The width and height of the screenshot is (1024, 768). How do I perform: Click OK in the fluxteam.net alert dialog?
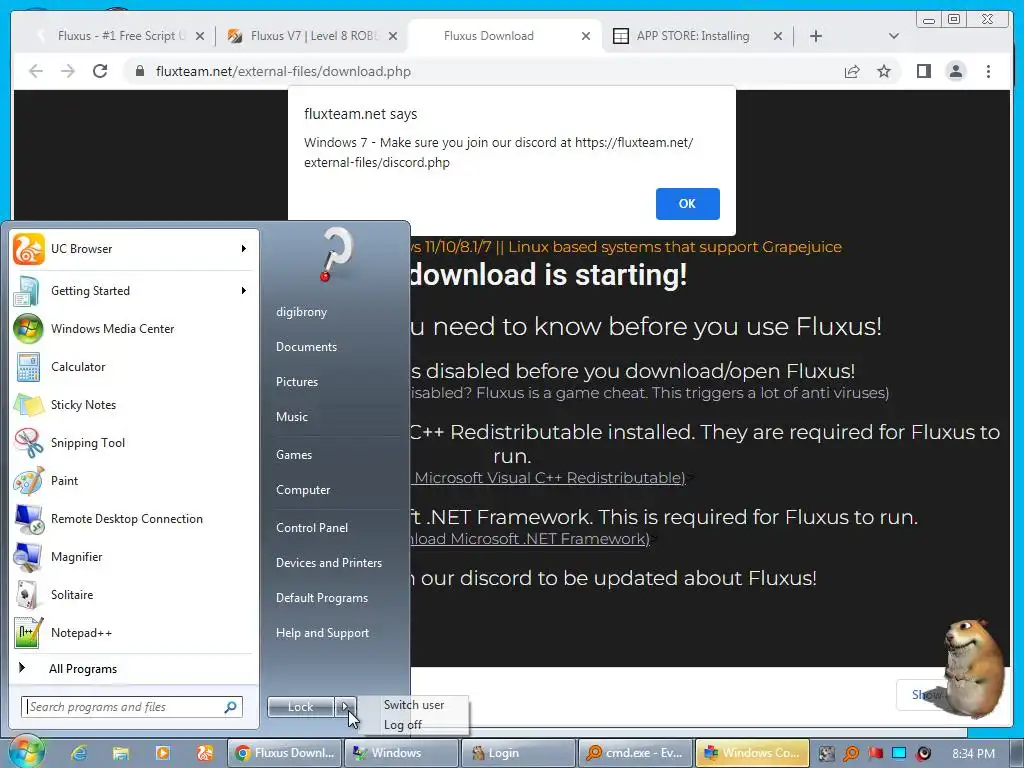[x=687, y=204]
